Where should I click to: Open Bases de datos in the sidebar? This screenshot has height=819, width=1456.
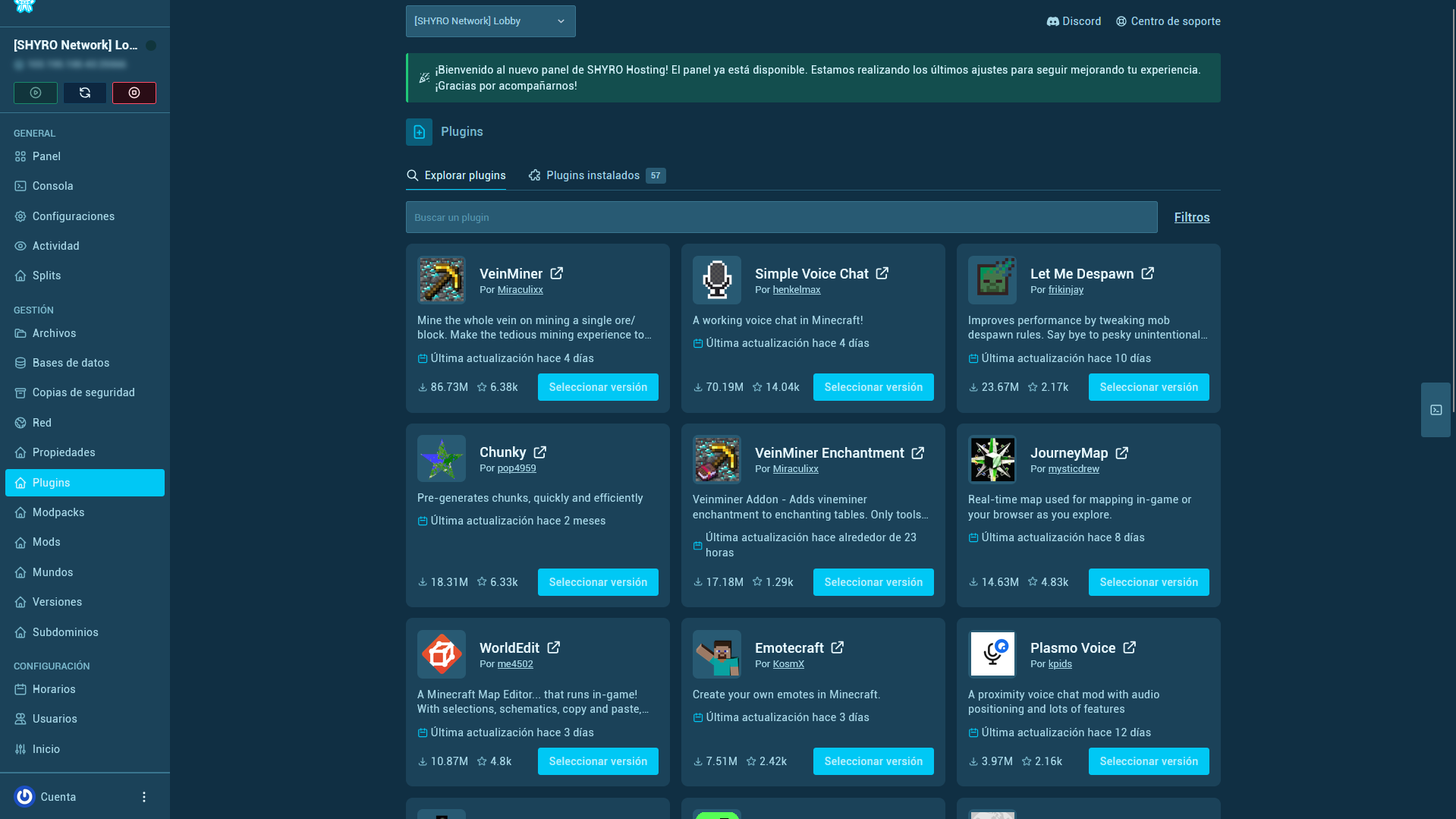pos(85,363)
